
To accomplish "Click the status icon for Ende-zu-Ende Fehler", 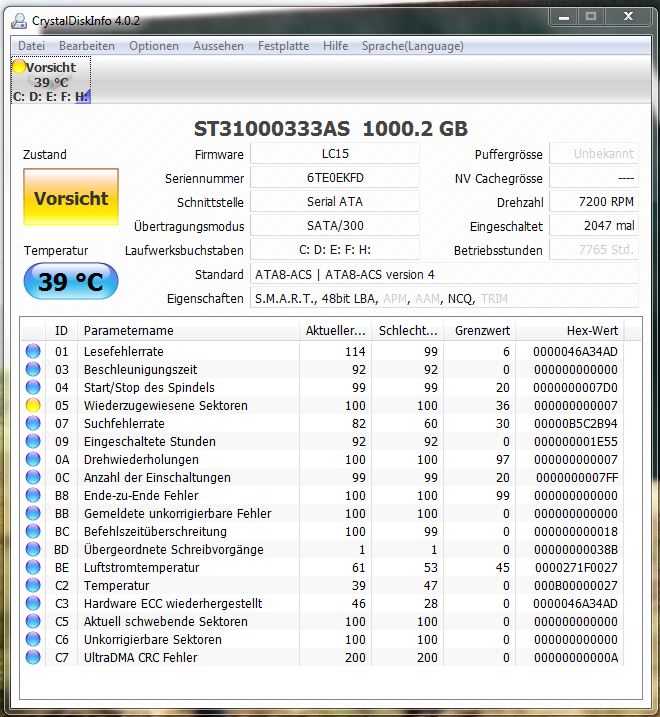I will click(x=33, y=495).
